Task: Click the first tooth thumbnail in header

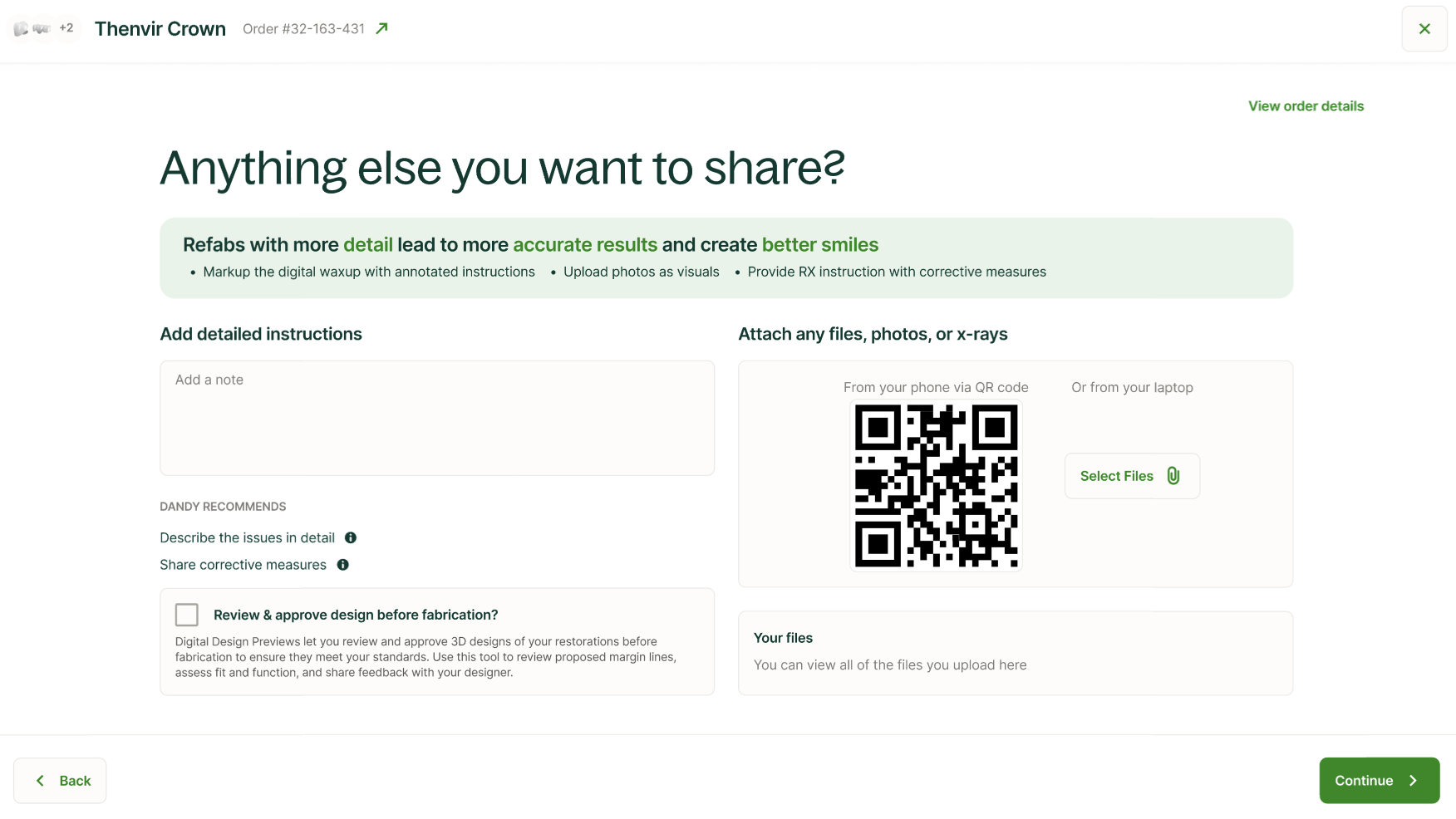Action: coord(21,29)
